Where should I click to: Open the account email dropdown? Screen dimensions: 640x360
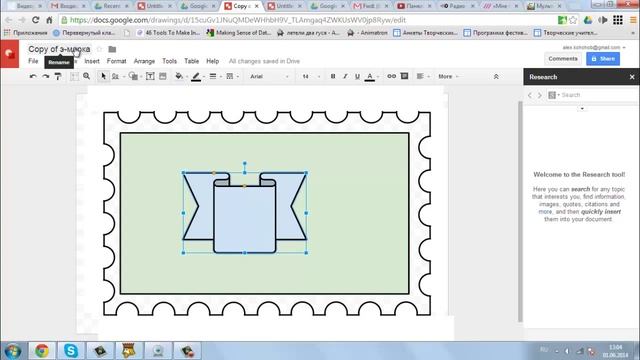pyautogui.click(x=594, y=47)
